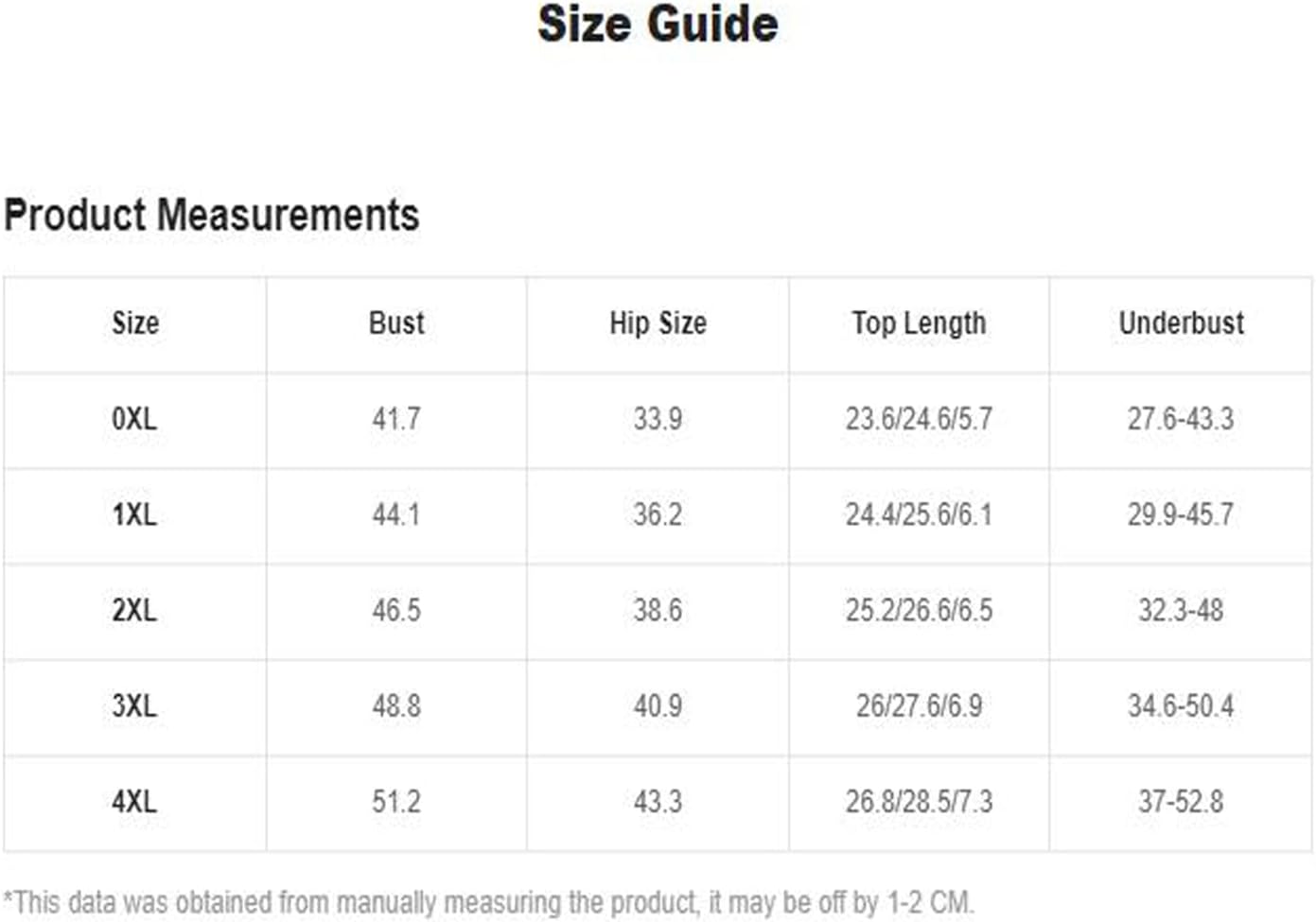Click underbust value 34.6-50.4
Viewport: 1316px width, 922px height.
click(x=1181, y=705)
